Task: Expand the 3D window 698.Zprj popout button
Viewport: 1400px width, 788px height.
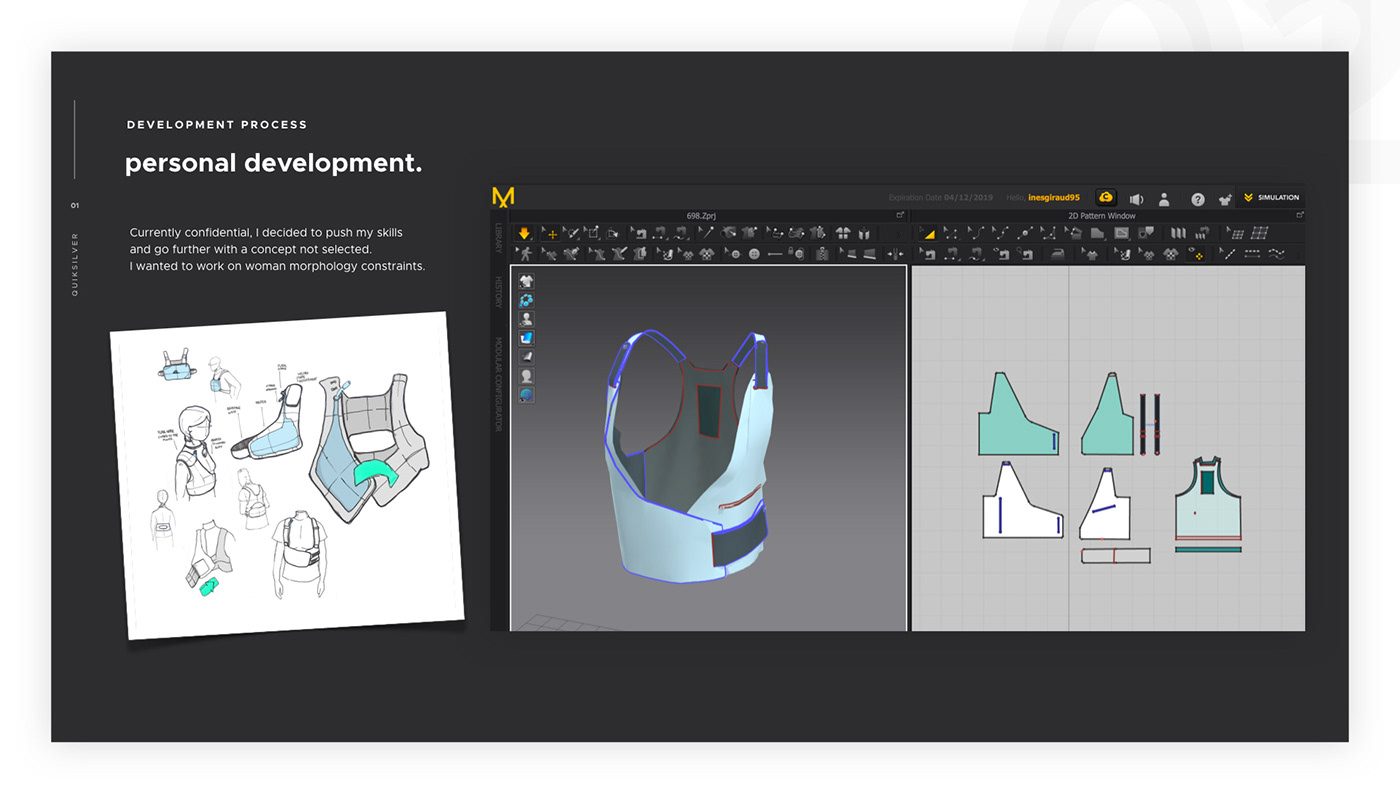Action: click(900, 215)
